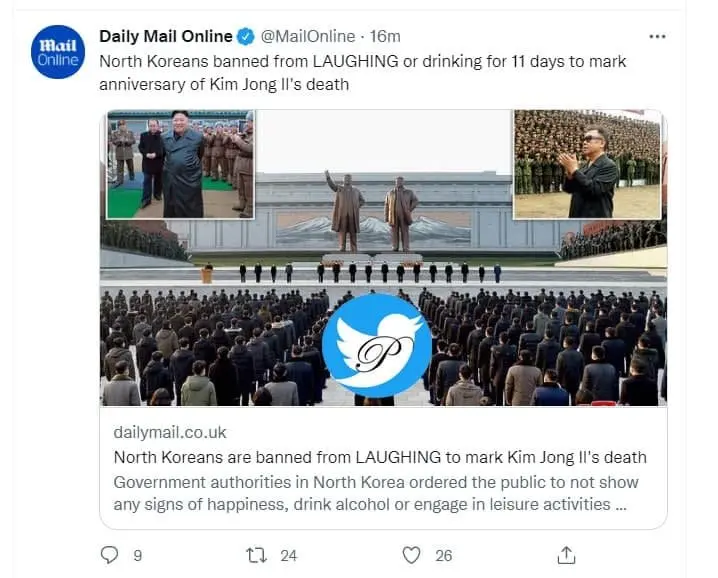Viewport: 718px width, 578px height.
Task: Open the dailymail.co.uk domain link
Action: point(170,433)
